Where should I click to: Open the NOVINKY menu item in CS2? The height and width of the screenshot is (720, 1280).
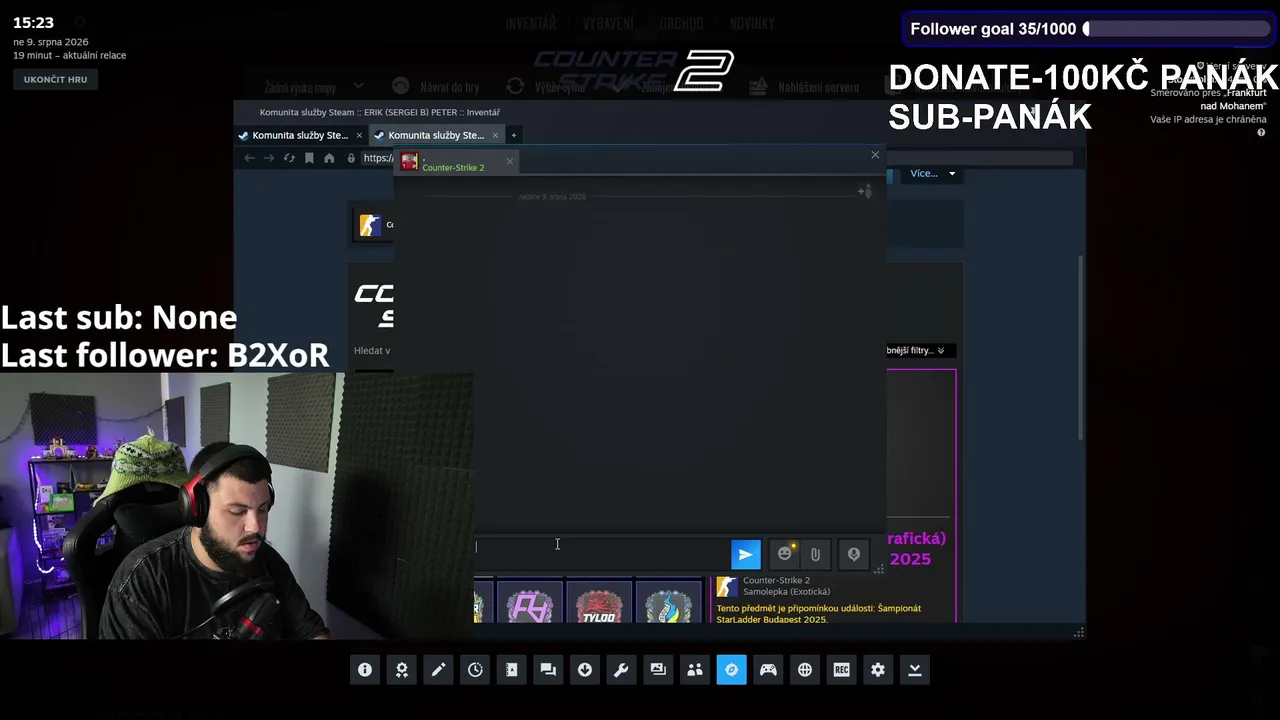pyautogui.click(x=752, y=24)
